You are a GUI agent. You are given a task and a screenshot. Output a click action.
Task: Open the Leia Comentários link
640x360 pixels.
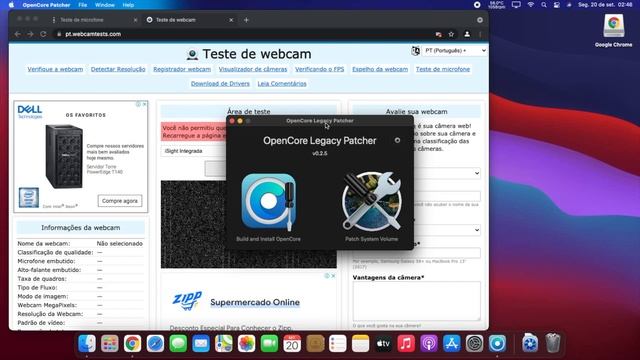click(x=282, y=84)
